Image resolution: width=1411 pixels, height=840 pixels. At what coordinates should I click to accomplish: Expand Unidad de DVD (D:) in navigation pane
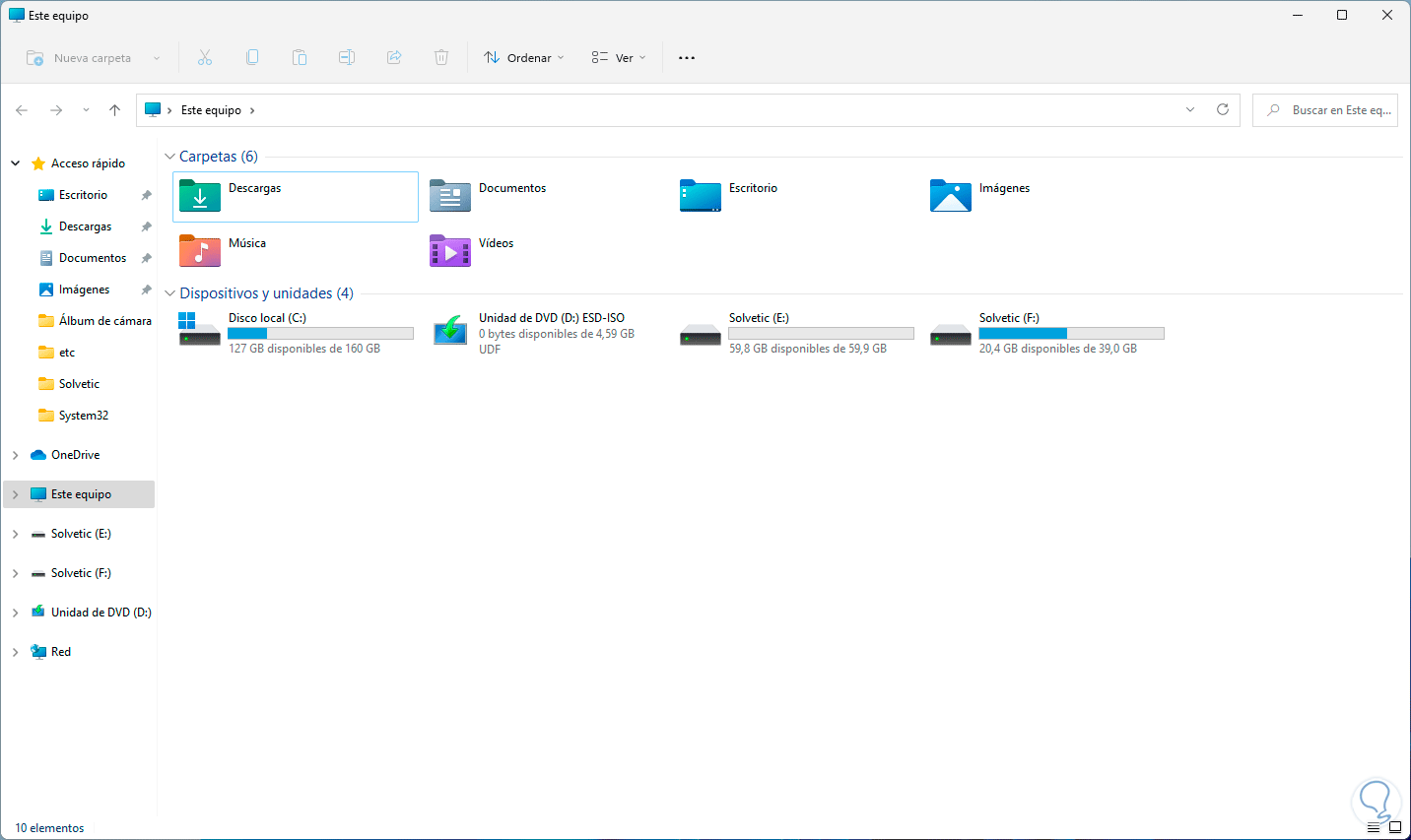[x=16, y=613]
